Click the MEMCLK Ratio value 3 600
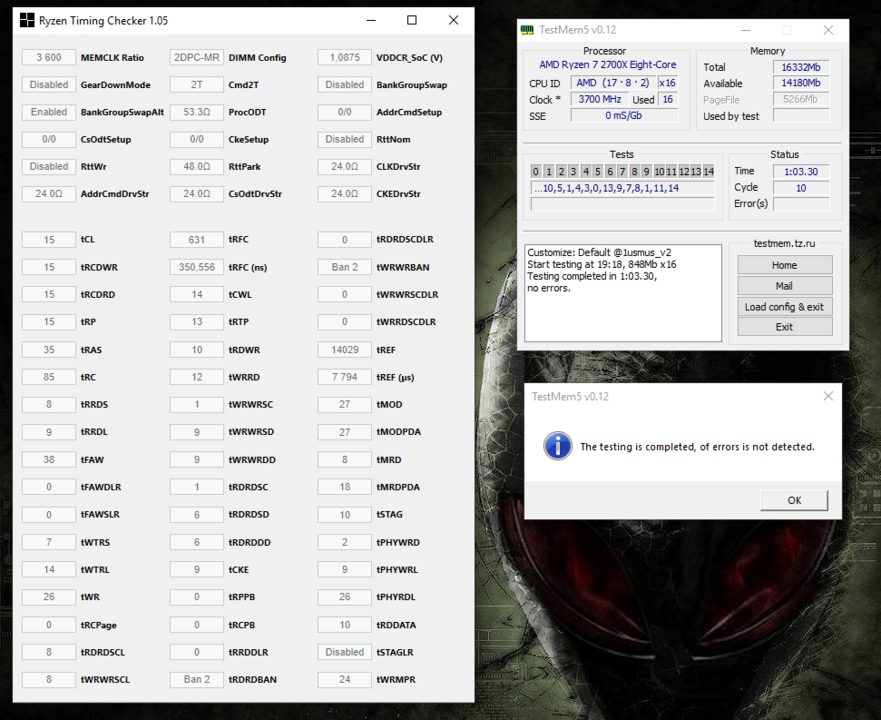This screenshot has height=720, width=881. click(x=49, y=57)
